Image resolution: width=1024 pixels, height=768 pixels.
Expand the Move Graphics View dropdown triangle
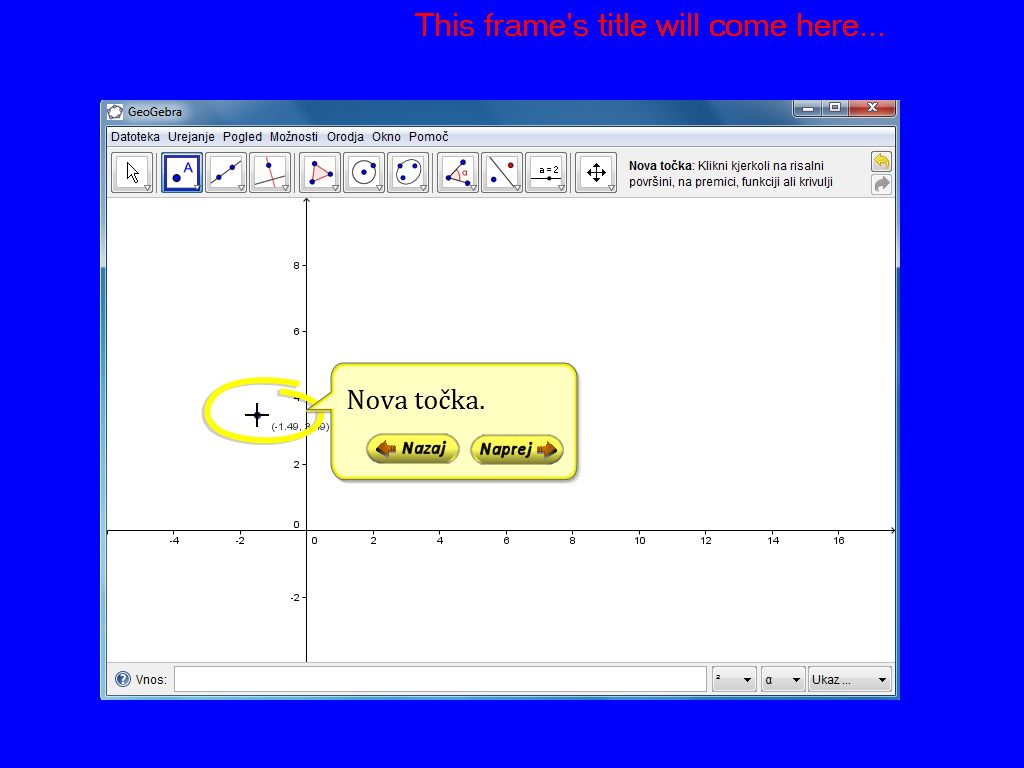coord(611,188)
